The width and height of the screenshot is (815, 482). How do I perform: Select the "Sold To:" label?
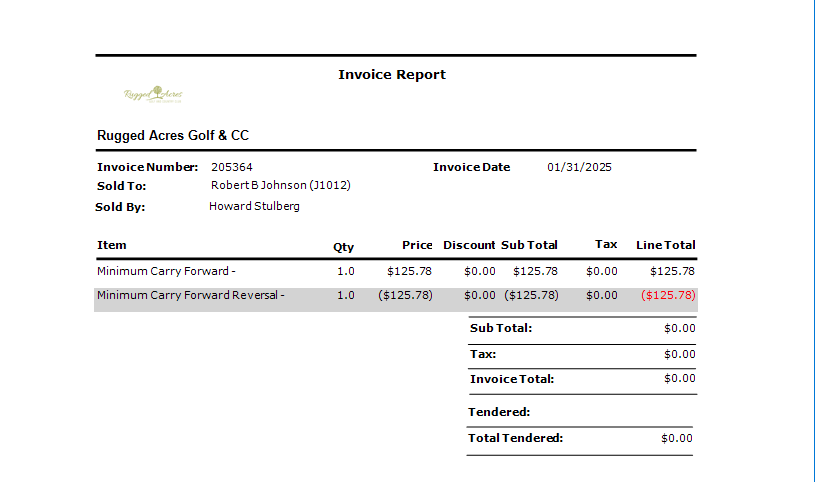coord(122,186)
